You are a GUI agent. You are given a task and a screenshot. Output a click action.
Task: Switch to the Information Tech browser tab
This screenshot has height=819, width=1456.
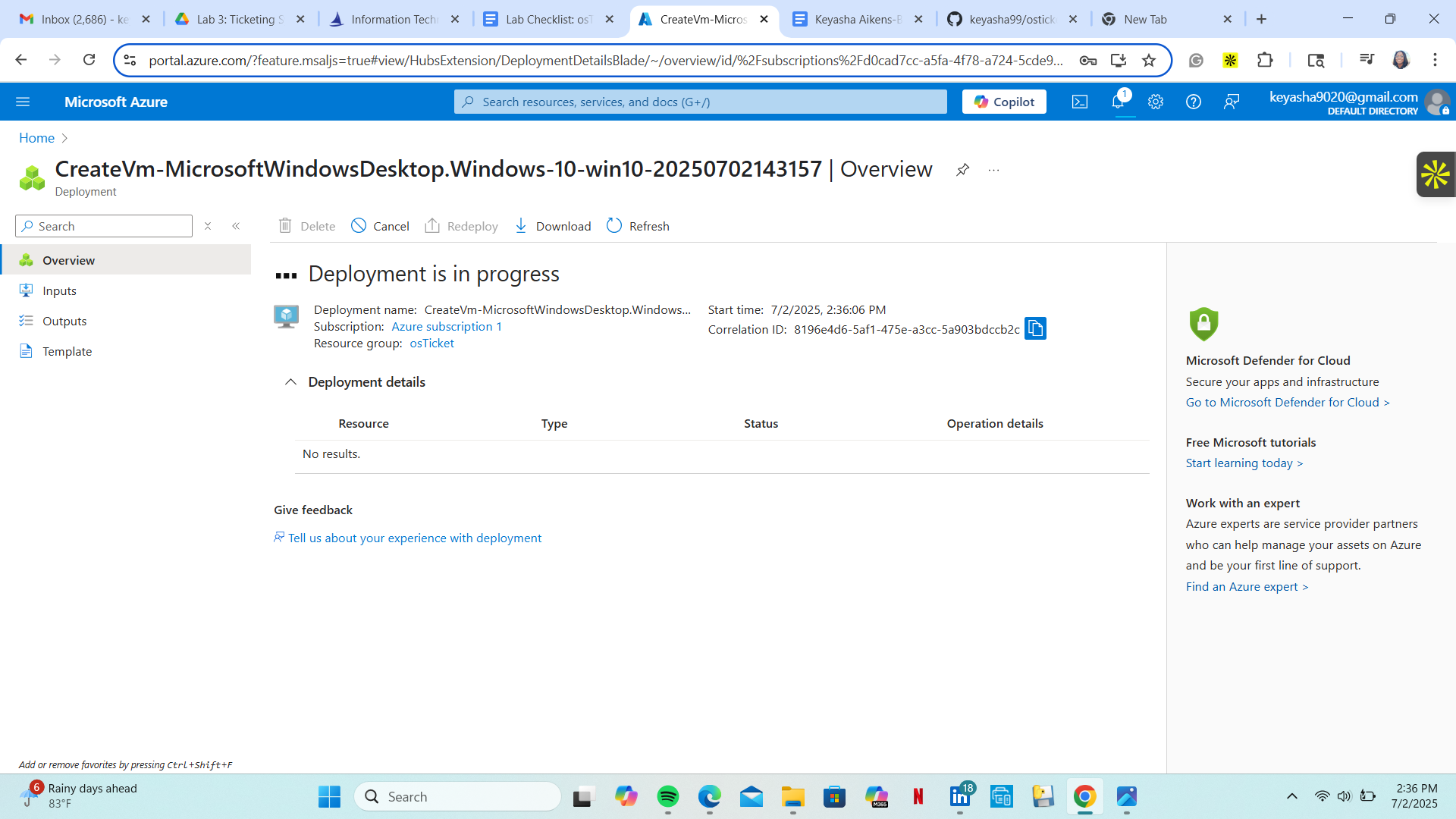click(394, 19)
